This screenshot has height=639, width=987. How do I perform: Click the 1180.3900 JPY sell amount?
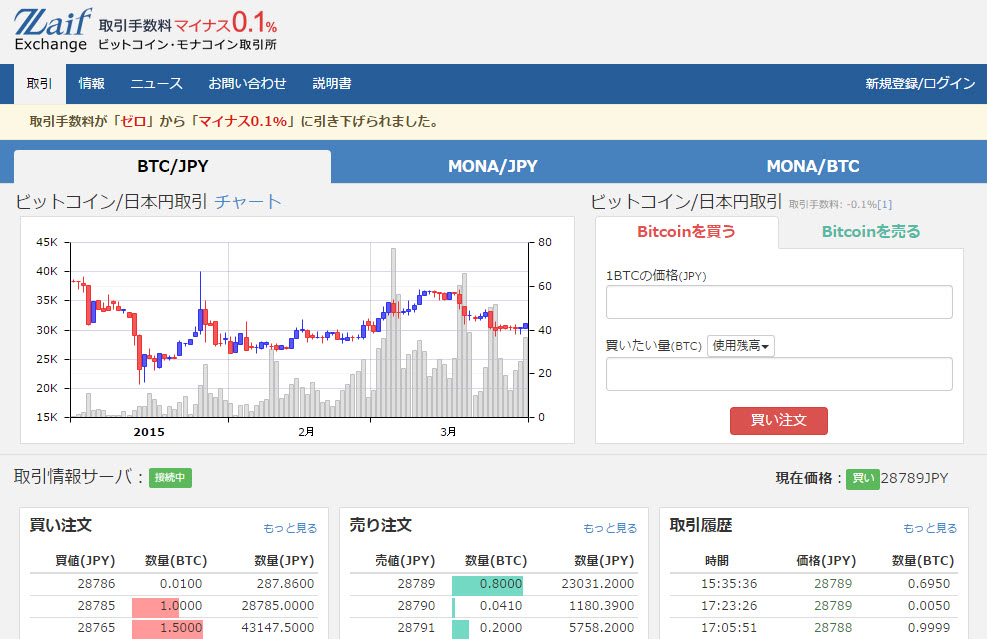point(601,606)
